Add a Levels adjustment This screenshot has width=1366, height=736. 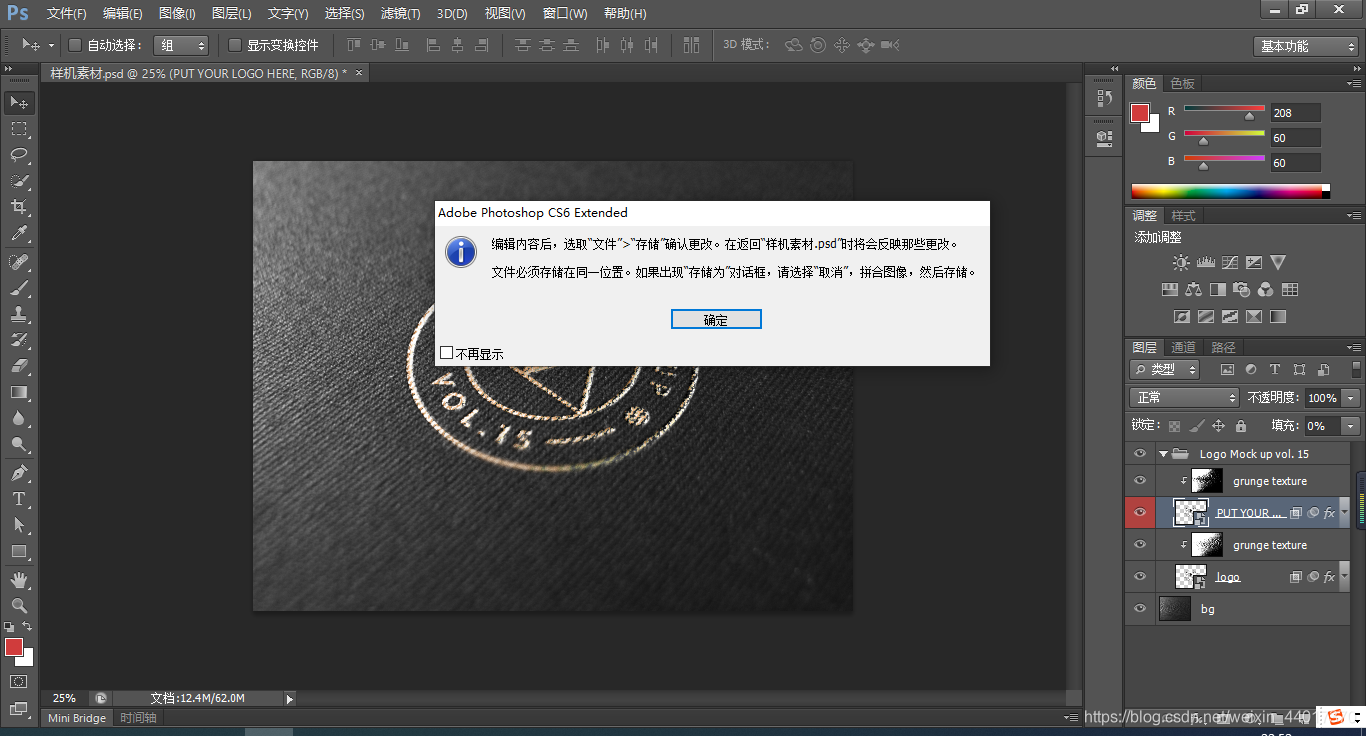click(1205, 263)
